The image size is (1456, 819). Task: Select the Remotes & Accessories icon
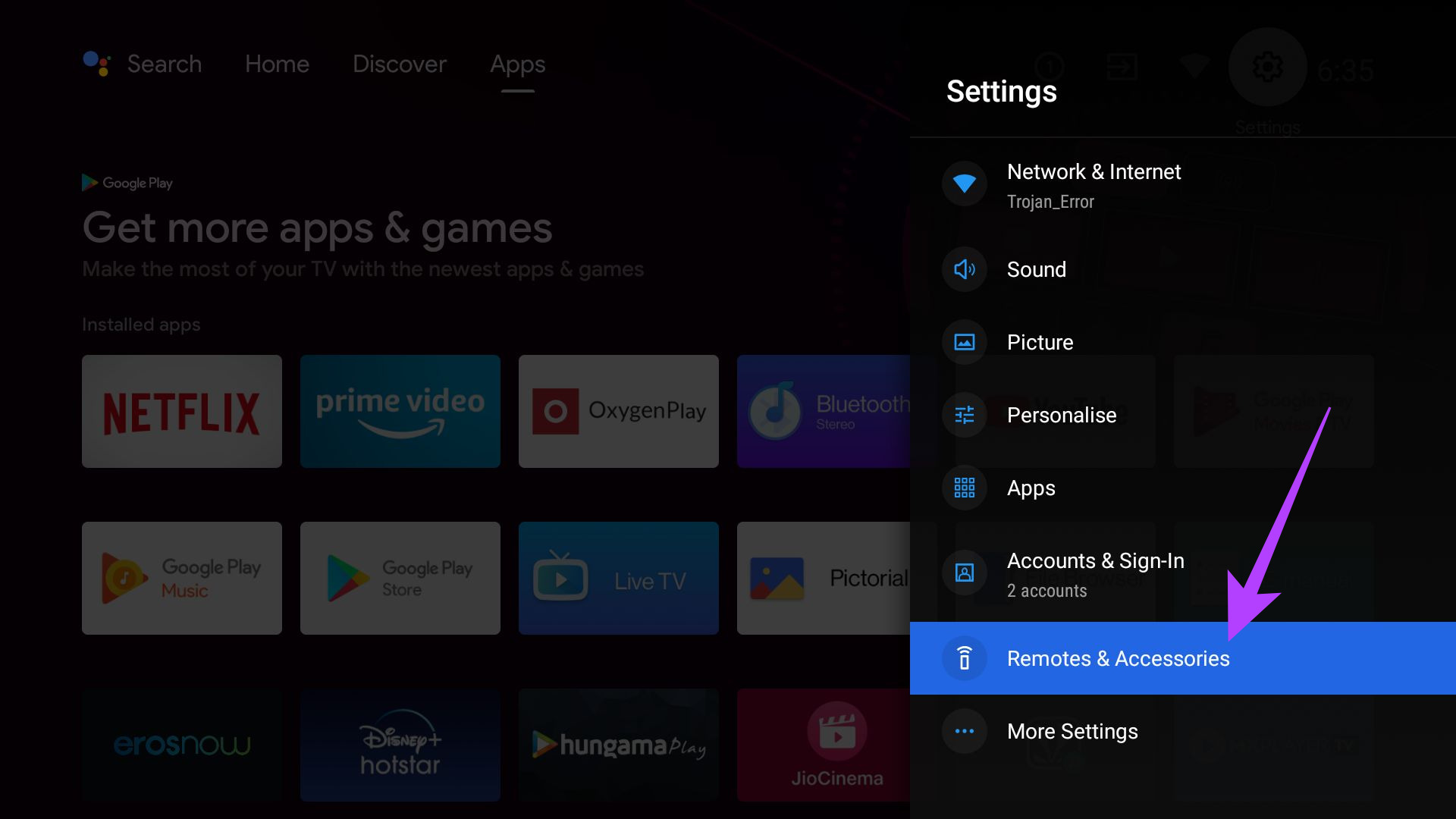964,658
